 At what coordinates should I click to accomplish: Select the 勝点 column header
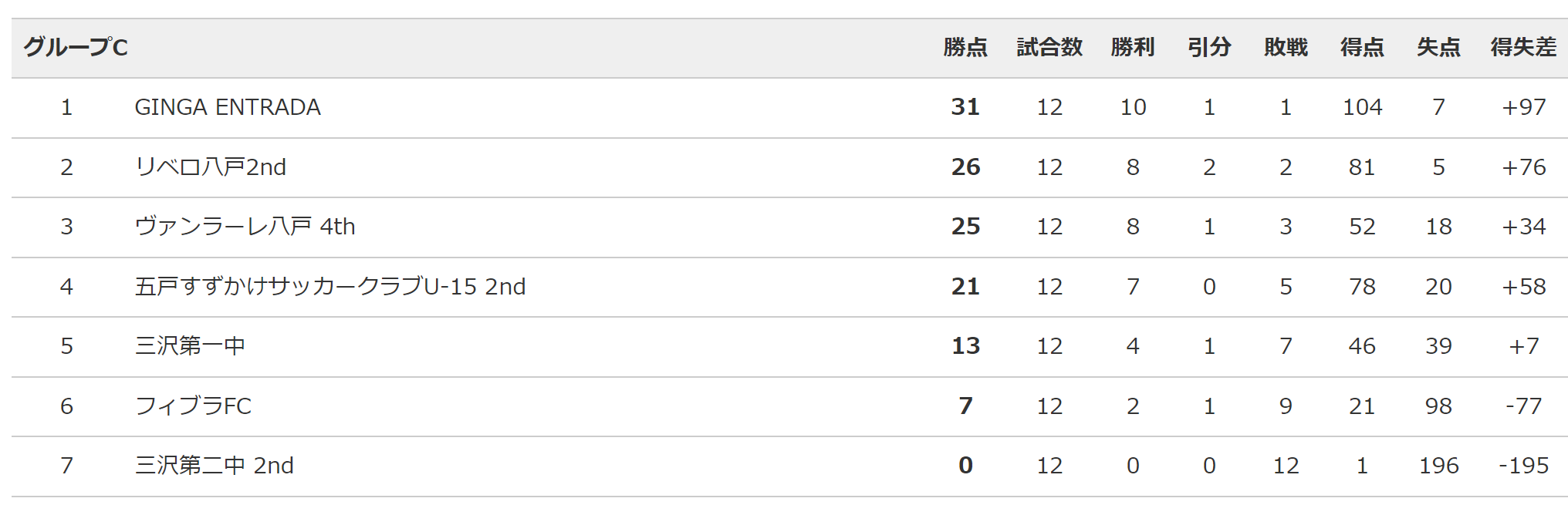point(965,48)
